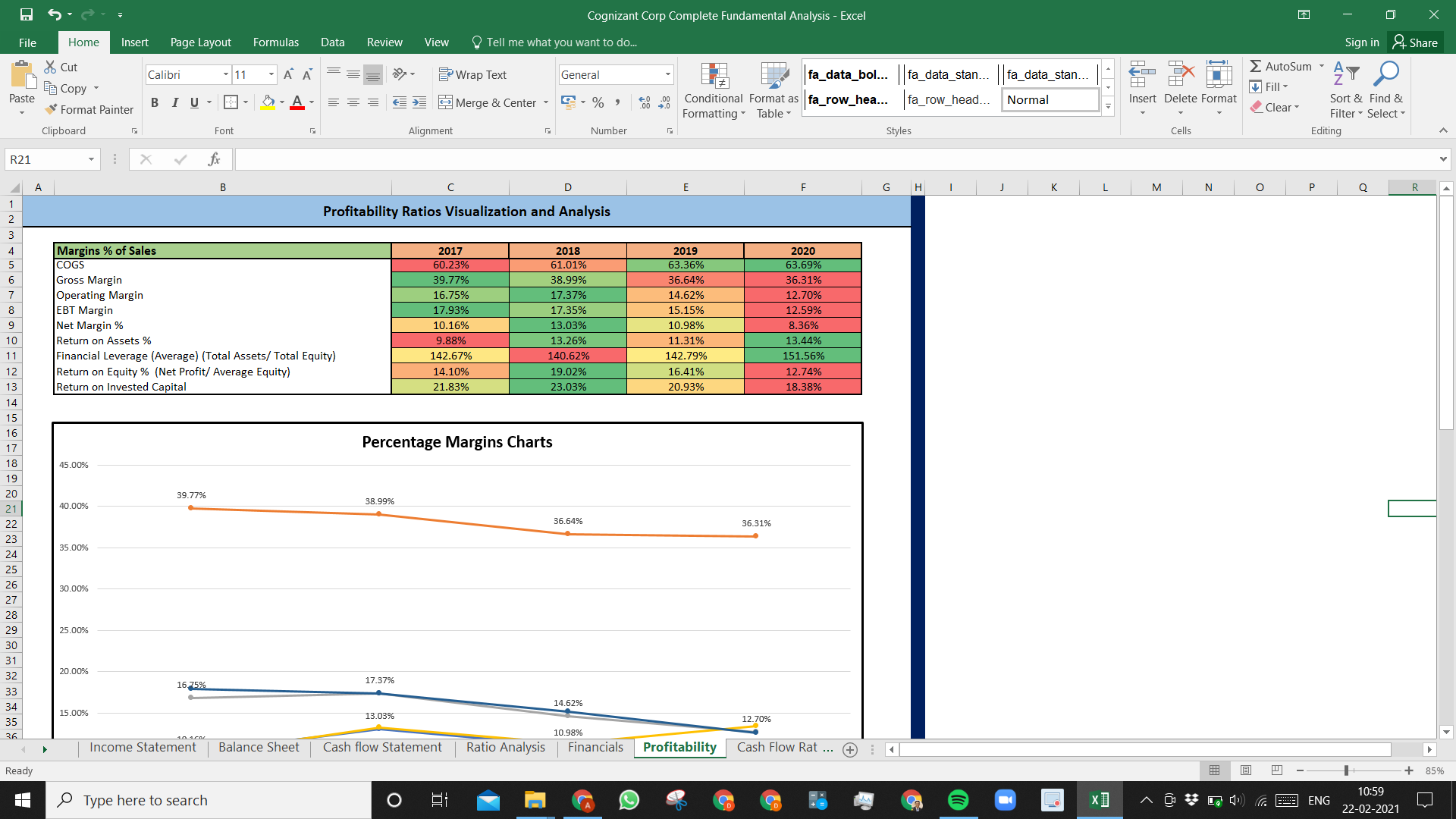Image resolution: width=1456 pixels, height=819 pixels.
Task: Open the font size dropdown
Action: click(x=271, y=74)
